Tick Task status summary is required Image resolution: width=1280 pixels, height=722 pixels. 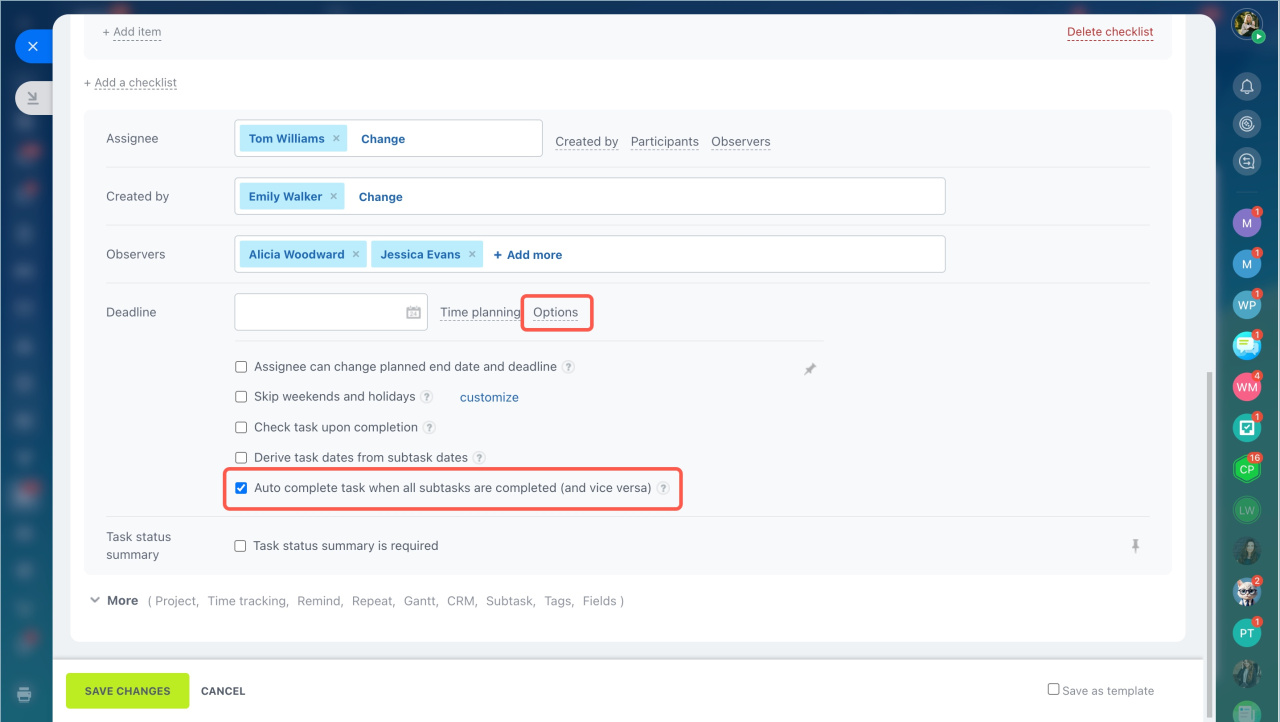pos(240,546)
